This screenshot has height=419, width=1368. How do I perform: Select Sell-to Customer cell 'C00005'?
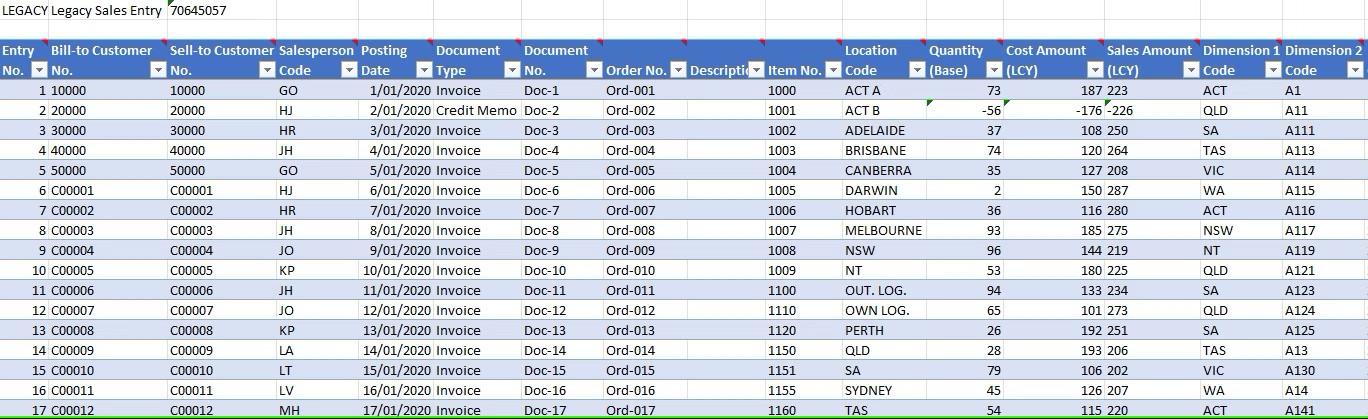[222, 270]
